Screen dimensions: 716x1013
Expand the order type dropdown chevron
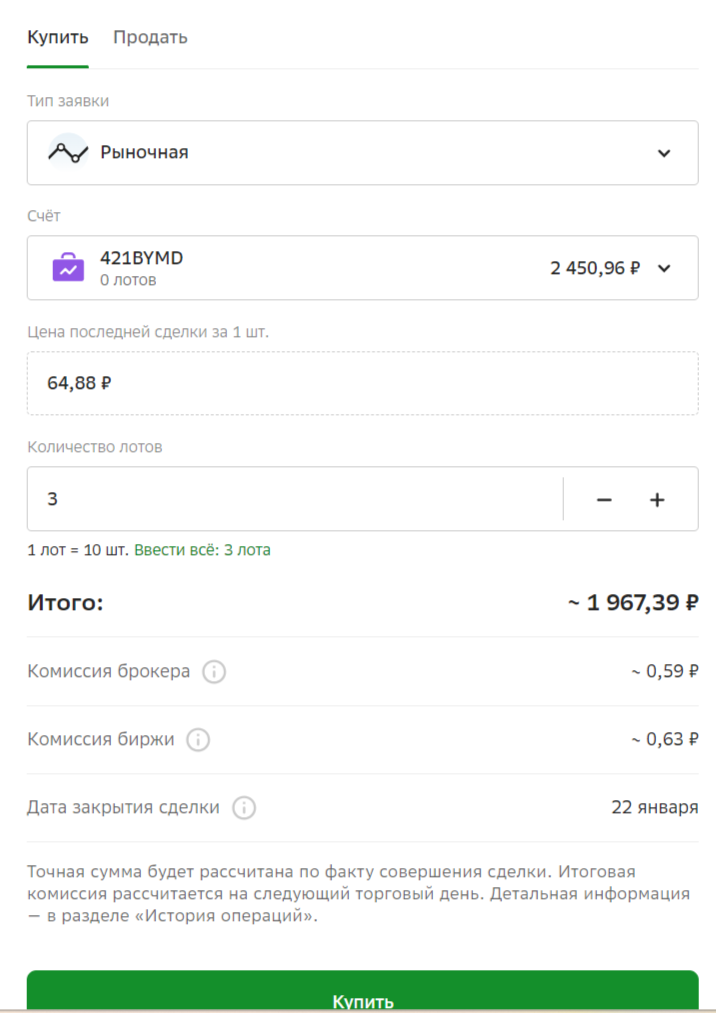[x=663, y=153]
